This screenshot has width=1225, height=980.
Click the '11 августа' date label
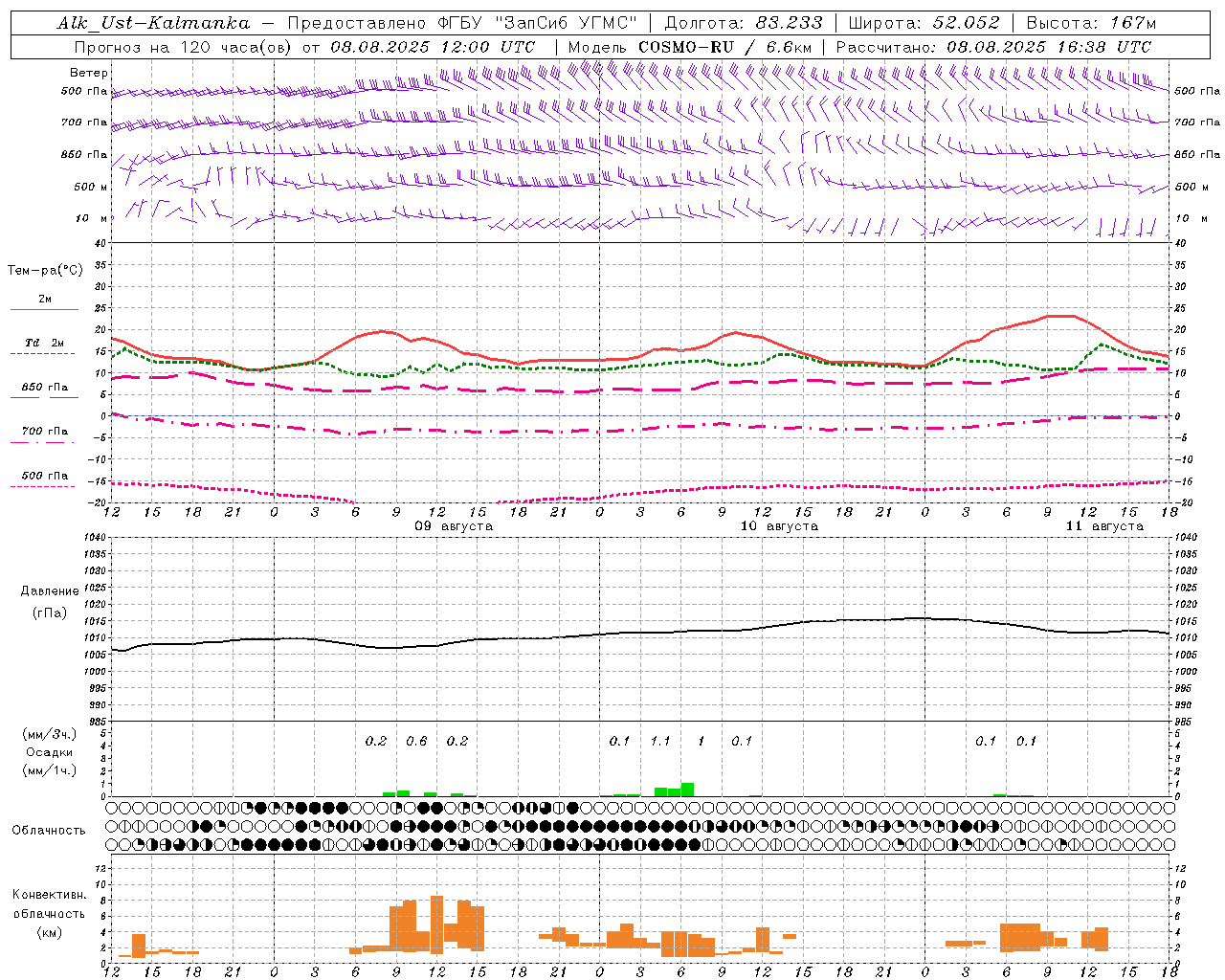pos(1104,526)
